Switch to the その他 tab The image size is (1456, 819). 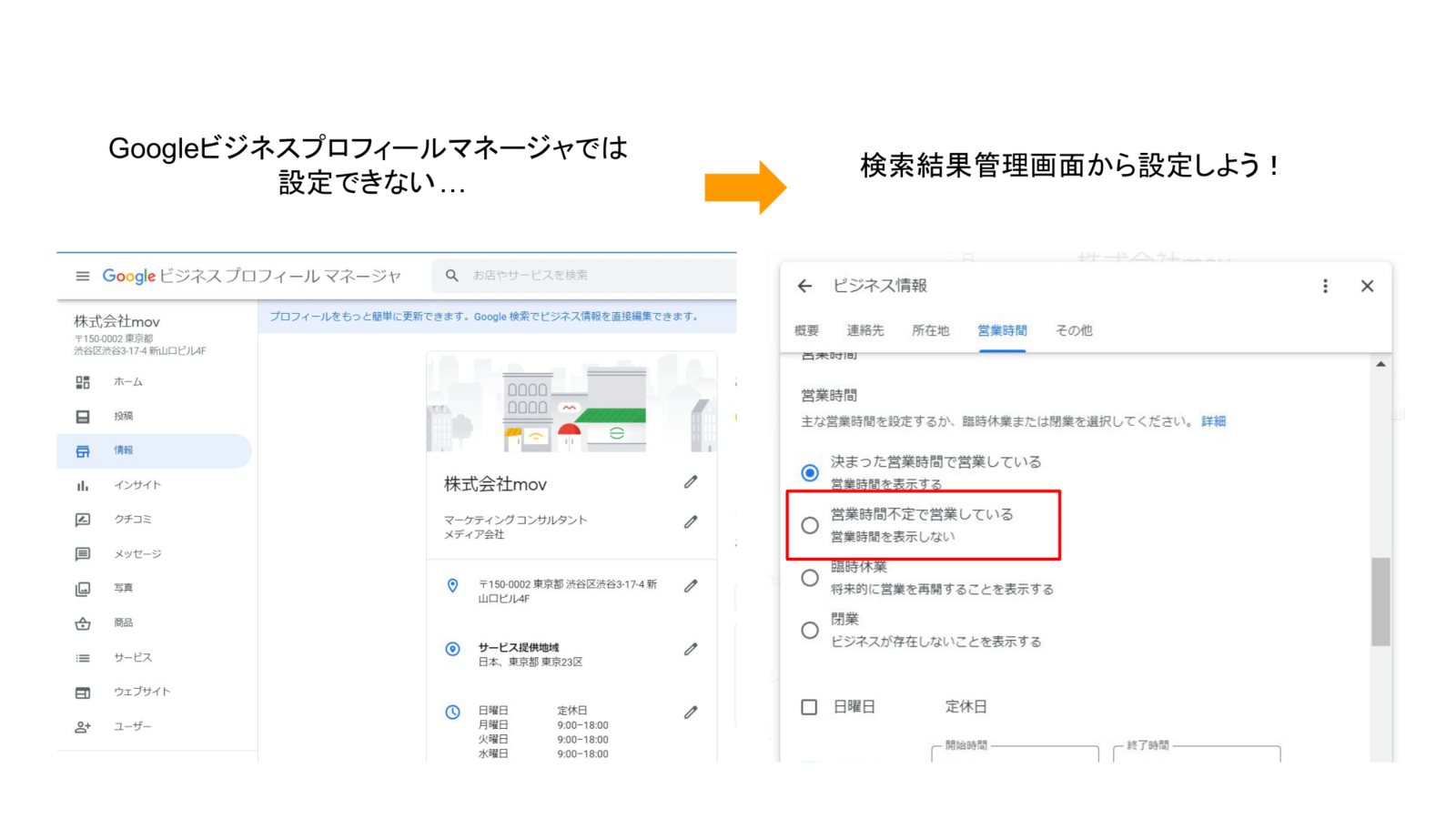[x=1074, y=330]
